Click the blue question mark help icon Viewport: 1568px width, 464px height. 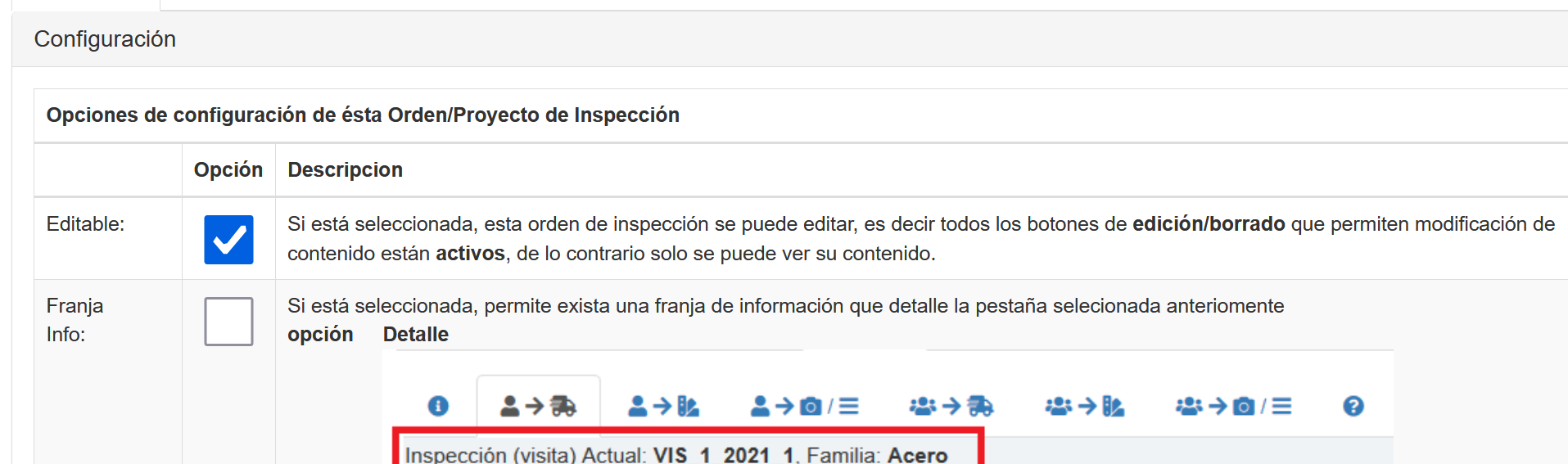[1353, 406]
